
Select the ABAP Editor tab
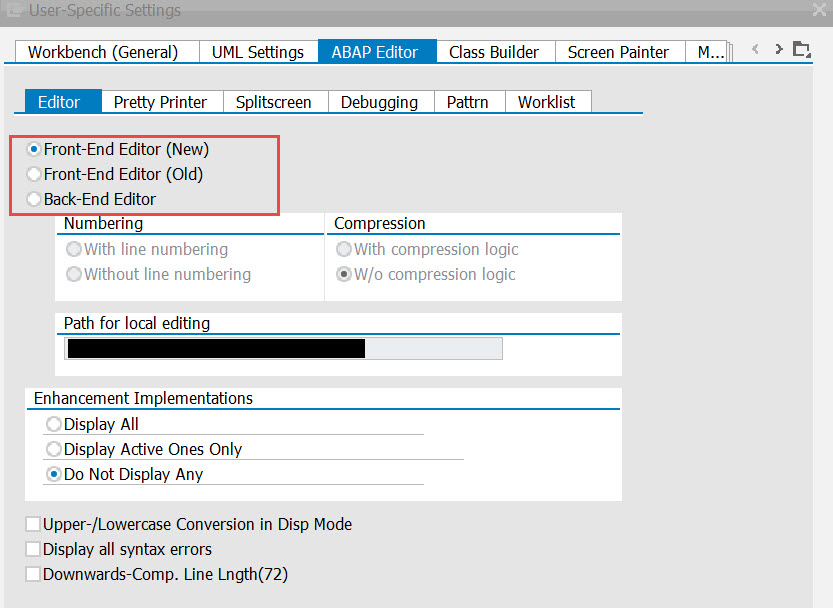pos(377,52)
